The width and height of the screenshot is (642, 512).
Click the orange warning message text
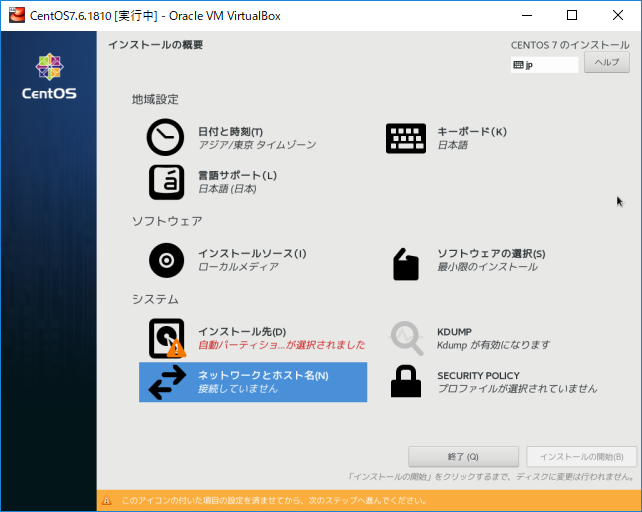(x=274, y=501)
